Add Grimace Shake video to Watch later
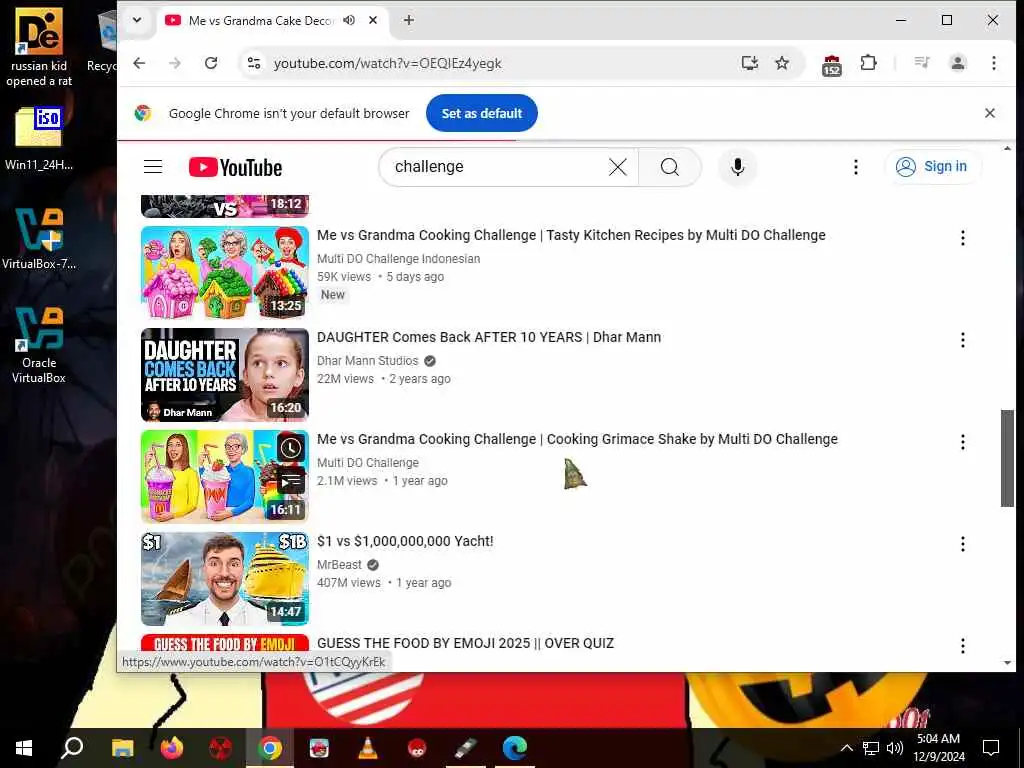The image size is (1024, 768). pyautogui.click(x=291, y=448)
